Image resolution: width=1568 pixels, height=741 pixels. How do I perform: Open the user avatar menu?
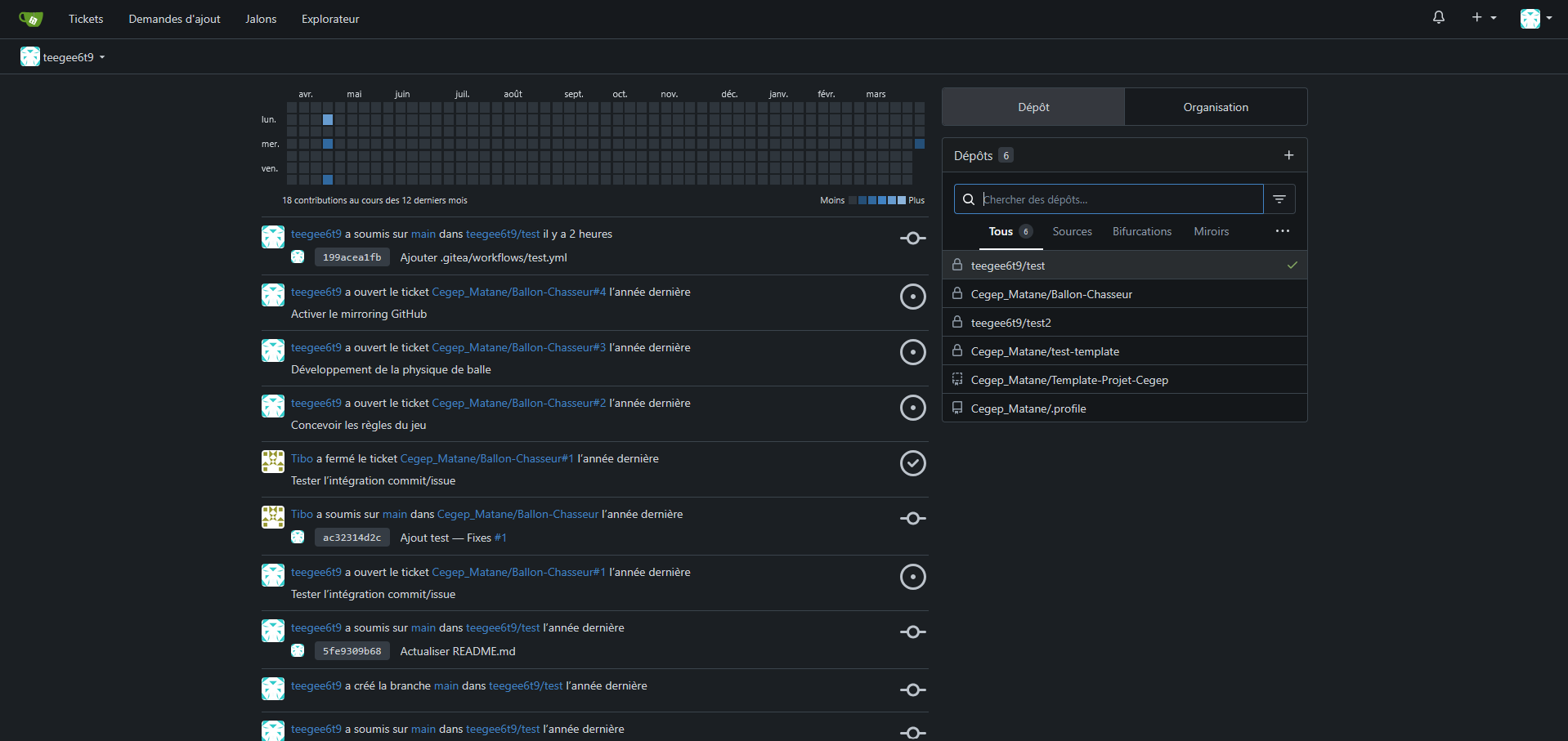pyautogui.click(x=1535, y=18)
